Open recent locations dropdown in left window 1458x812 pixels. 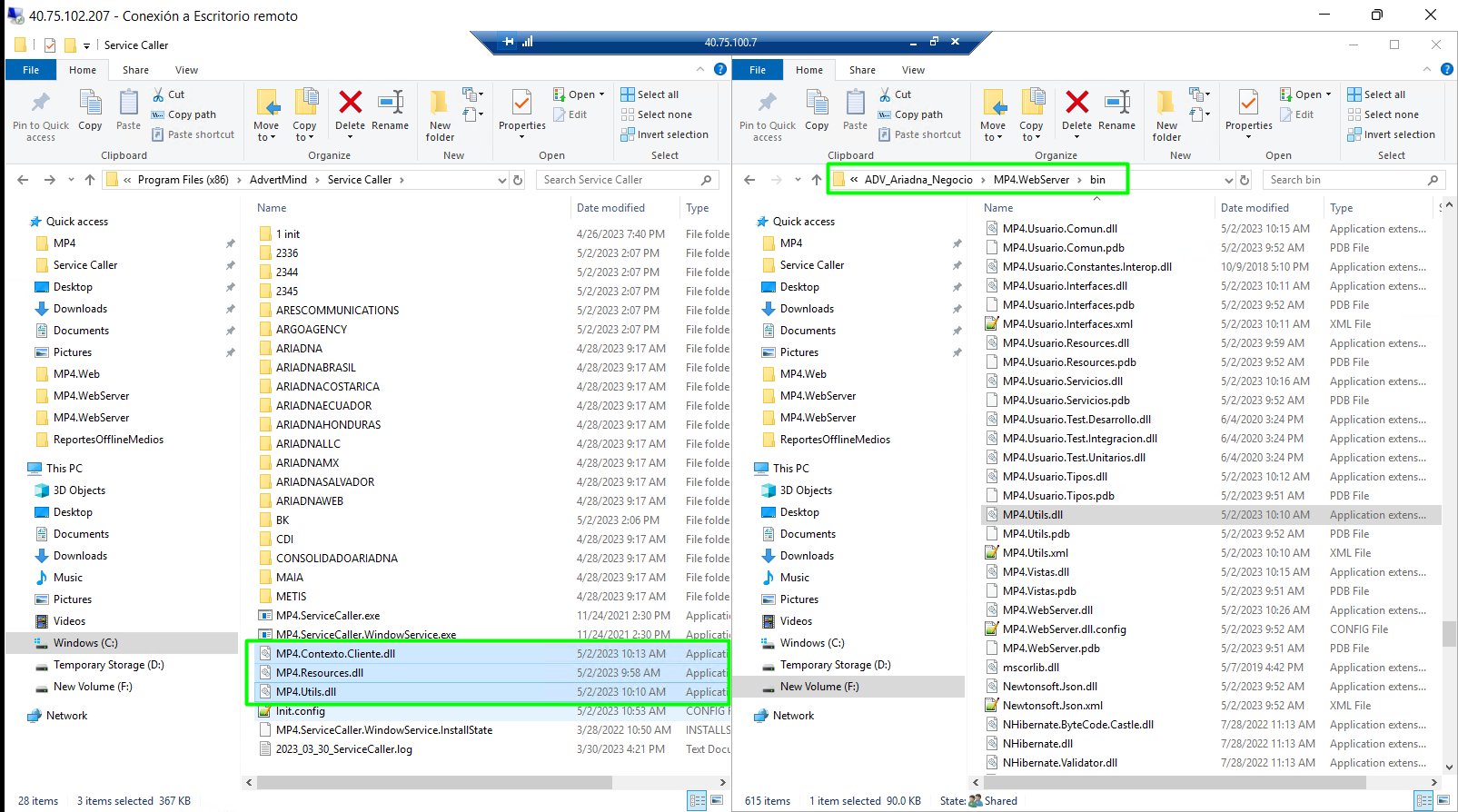pos(71,180)
